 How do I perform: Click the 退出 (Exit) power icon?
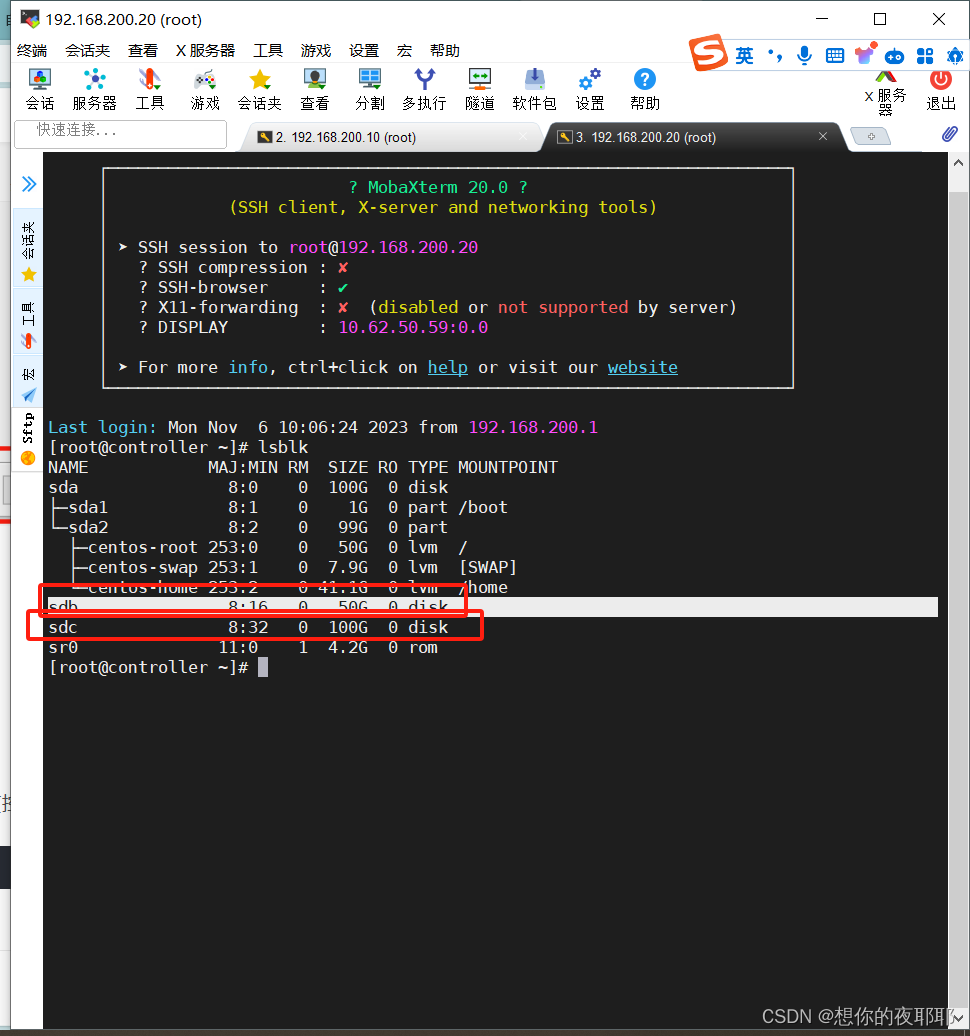pyautogui.click(x=941, y=91)
